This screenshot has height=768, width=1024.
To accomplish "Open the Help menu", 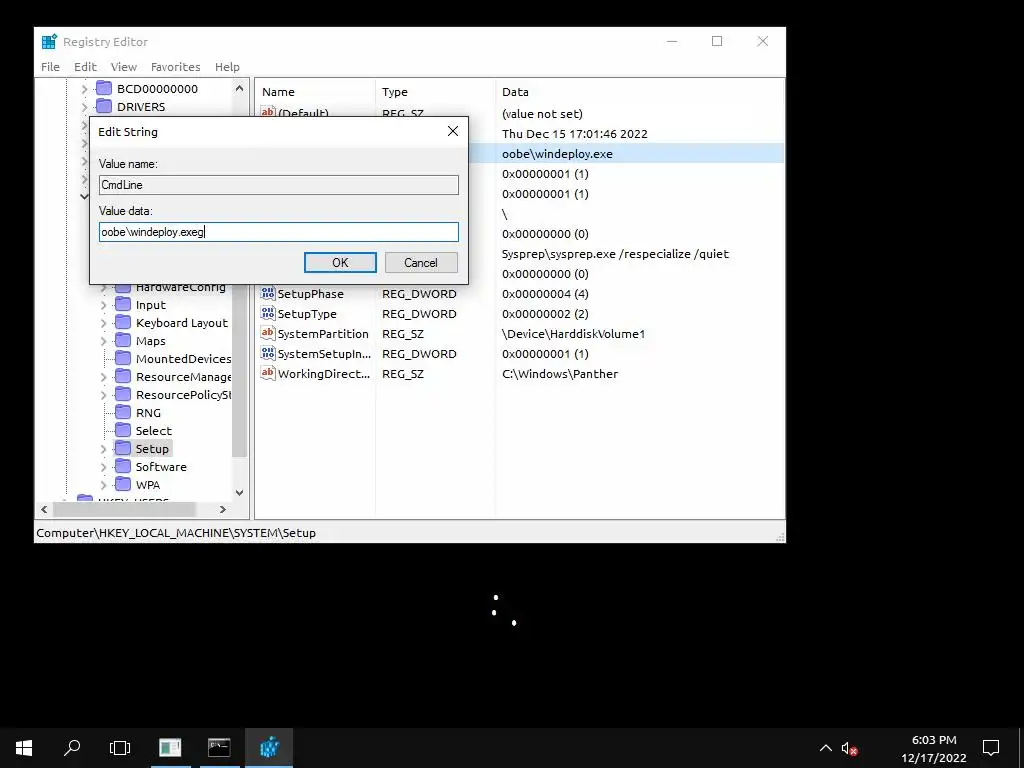I will tap(227, 67).
